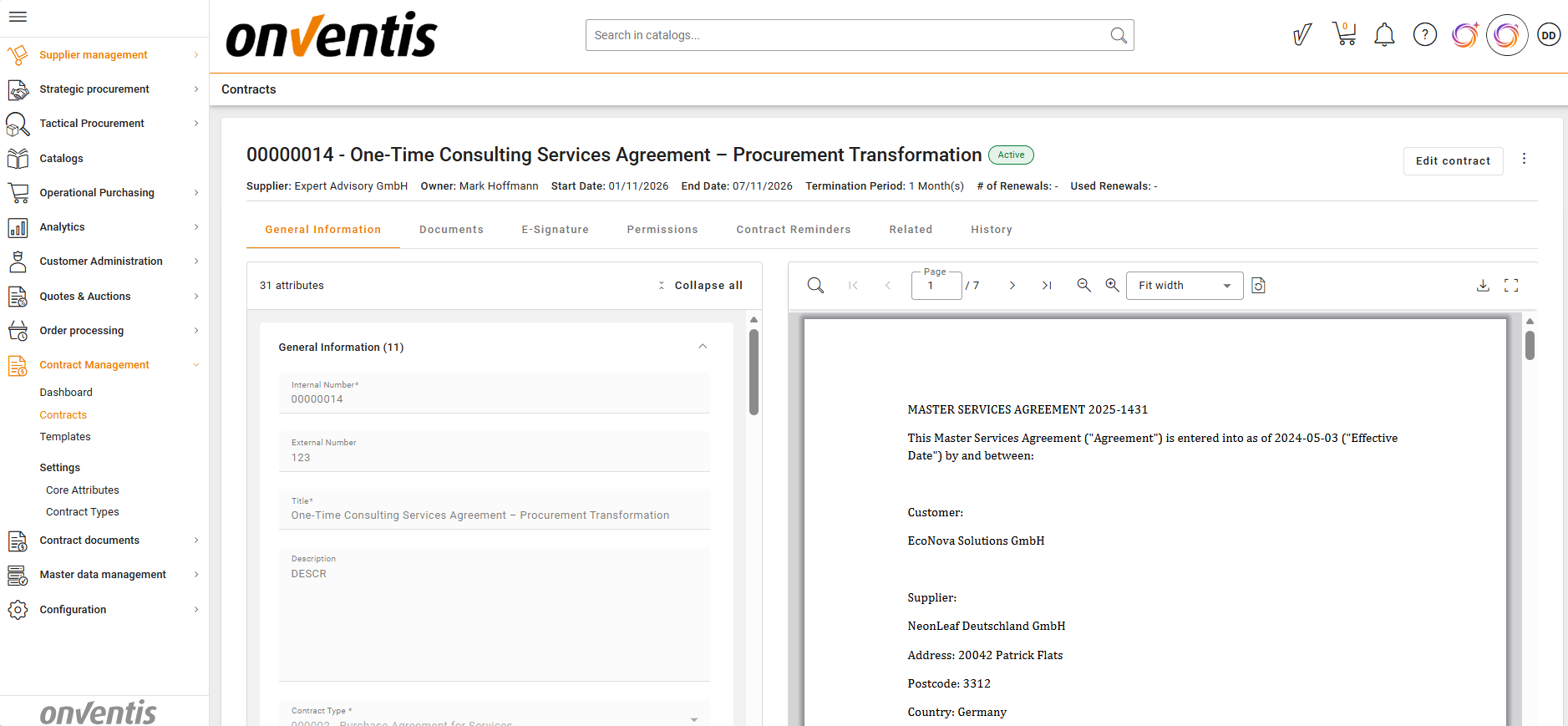1568x726 pixels.
Task: Open Contract Types settings link
Action: click(x=83, y=512)
